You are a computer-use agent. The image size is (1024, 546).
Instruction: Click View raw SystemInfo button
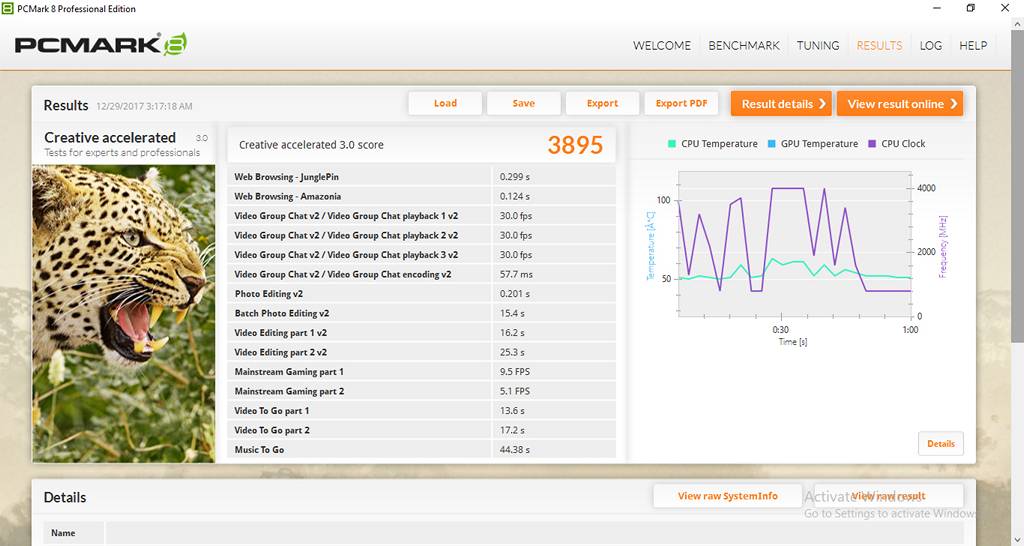[728, 496]
